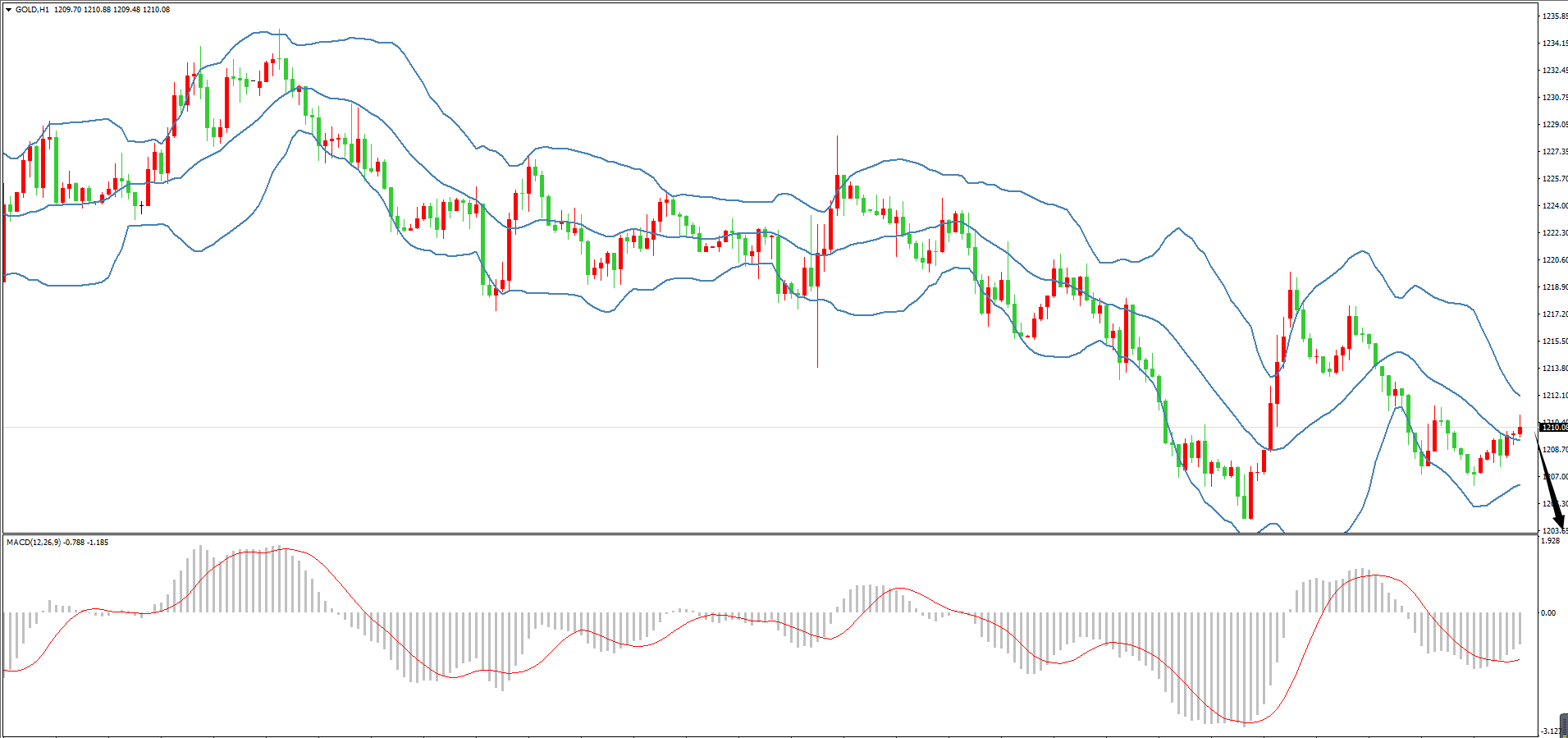Click the 1224.00 label on price axis
Screen dimensions: 1568x738
click(x=1554, y=205)
